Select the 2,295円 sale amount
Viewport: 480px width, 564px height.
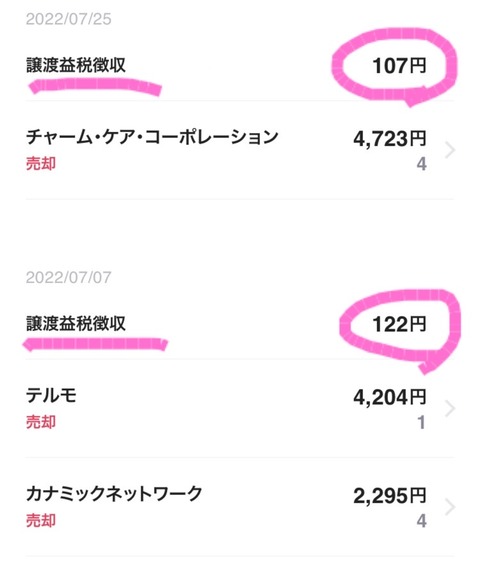pyautogui.click(x=390, y=495)
